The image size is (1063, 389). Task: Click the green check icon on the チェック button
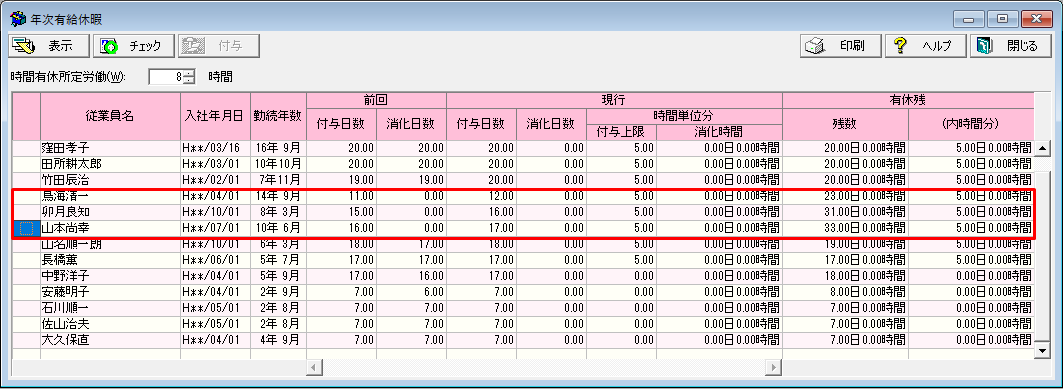tap(109, 46)
